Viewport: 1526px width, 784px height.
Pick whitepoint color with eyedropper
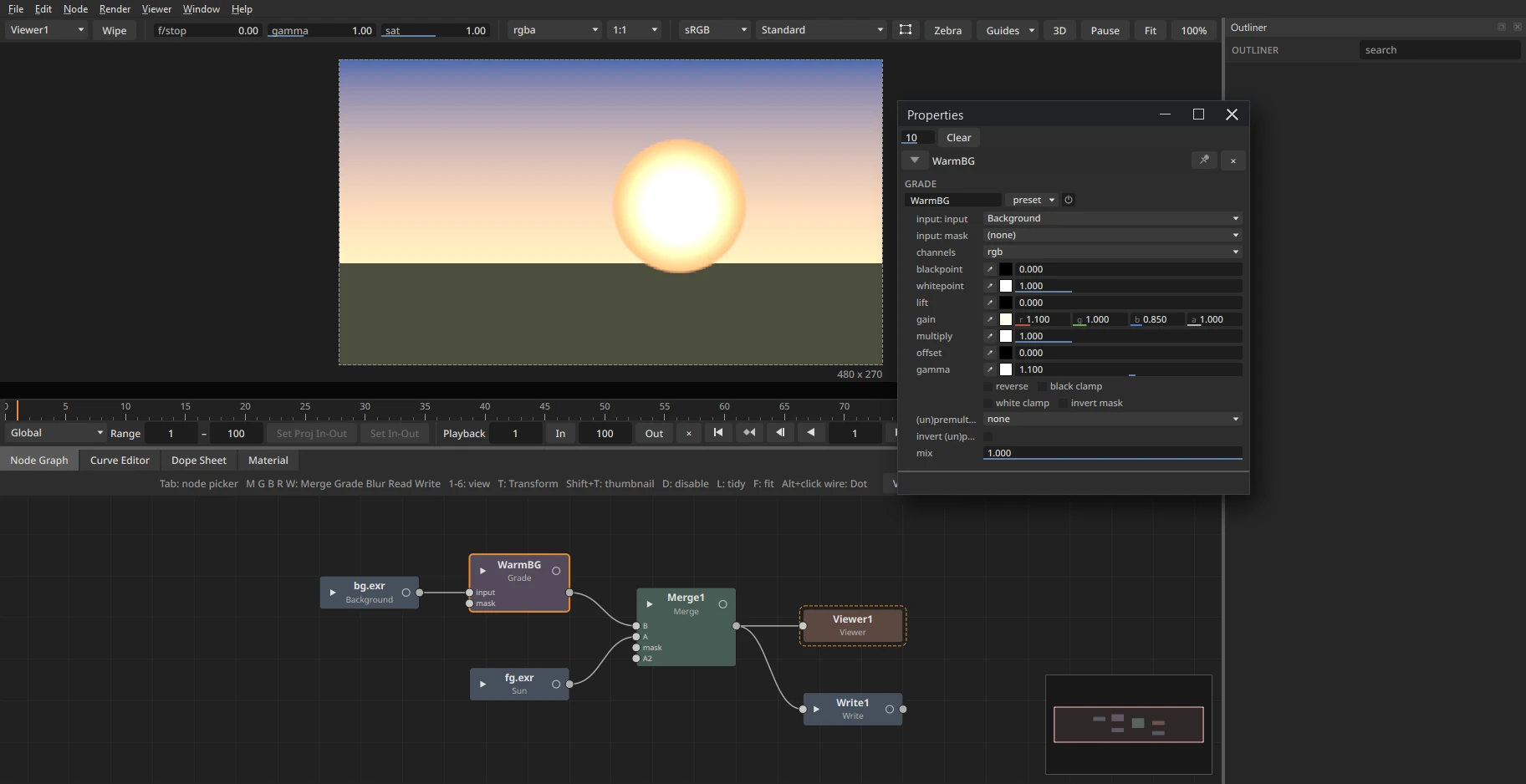990,286
